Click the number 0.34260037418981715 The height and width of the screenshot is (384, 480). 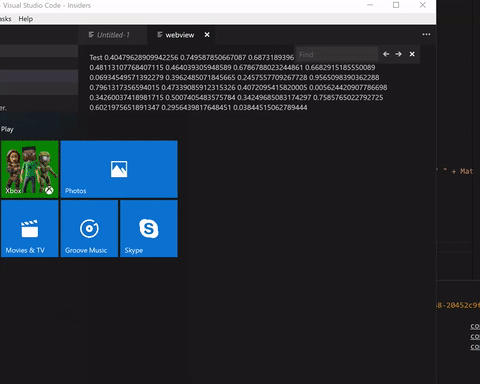click(x=126, y=97)
